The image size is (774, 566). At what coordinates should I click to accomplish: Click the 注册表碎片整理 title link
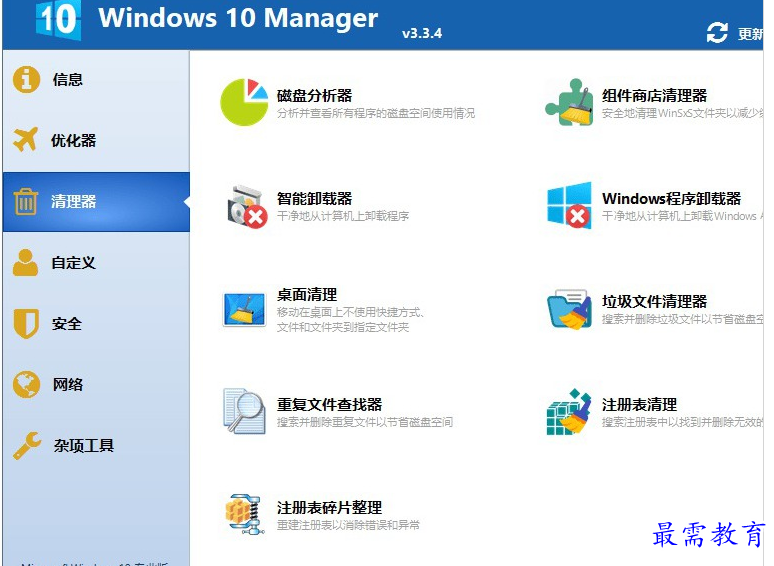pyautogui.click(x=329, y=507)
